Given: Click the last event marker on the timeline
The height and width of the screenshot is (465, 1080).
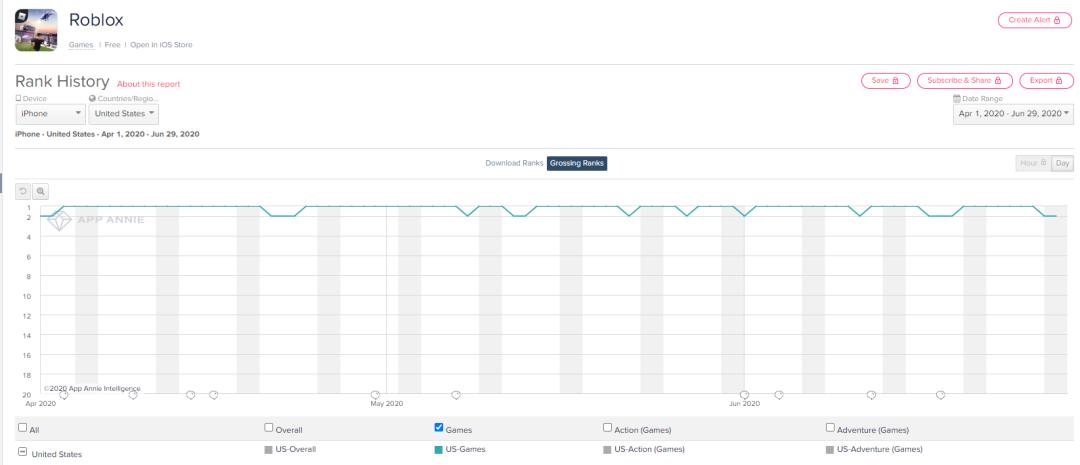Looking at the screenshot, I should point(940,395).
